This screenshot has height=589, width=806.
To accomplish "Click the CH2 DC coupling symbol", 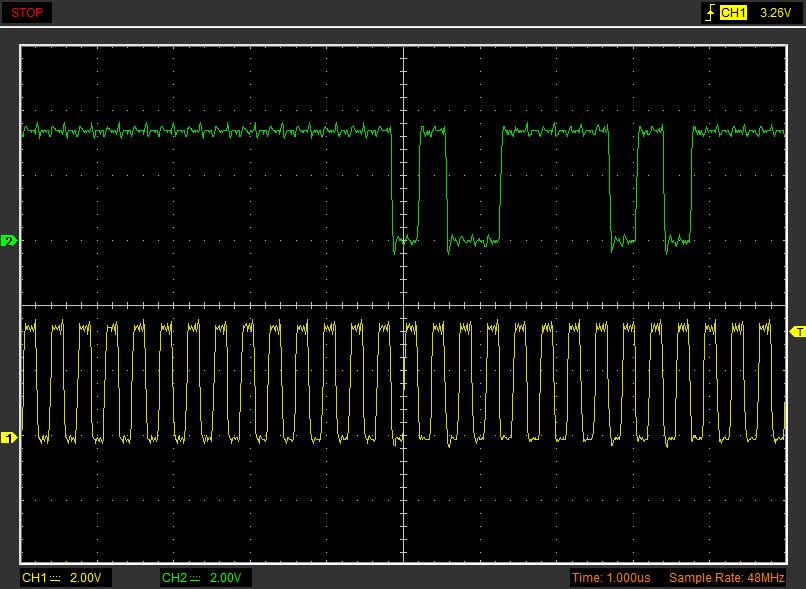I will pyautogui.click(x=196, y=578).
